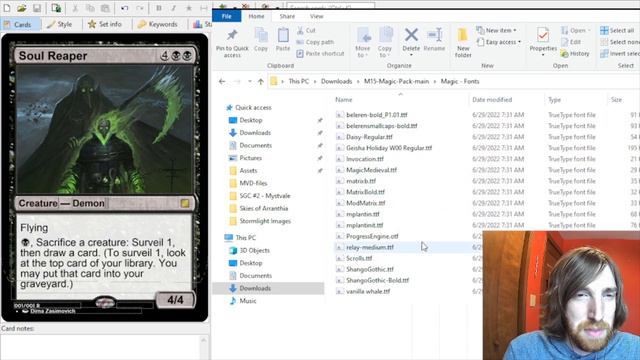Image resolution: width=640 pixels, height=360 pixels.
Task: Click M15-Magic-Pack-main in address path
Action: coord(396,82)
